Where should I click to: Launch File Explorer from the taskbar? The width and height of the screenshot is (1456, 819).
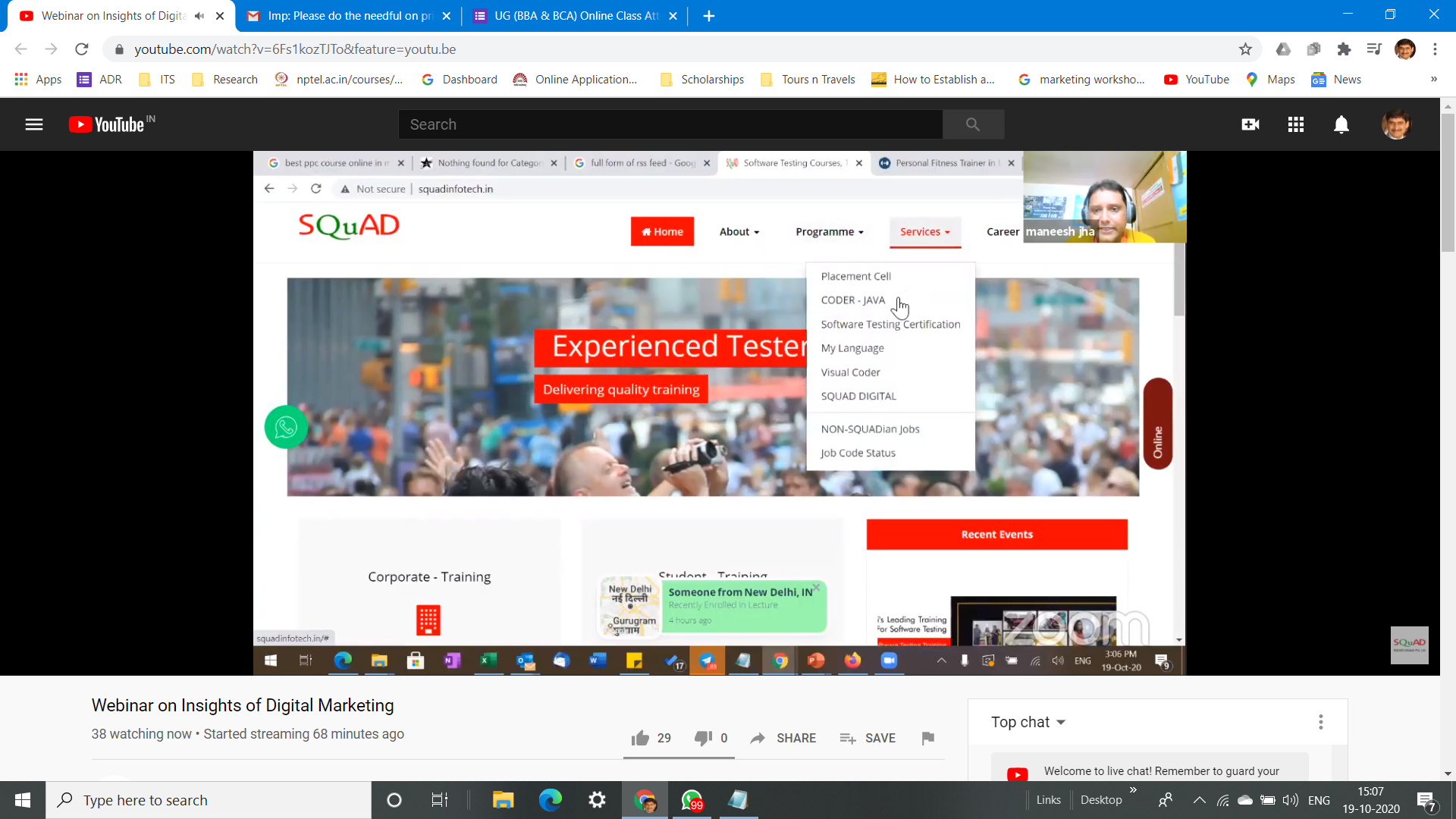pyautogui.click(x=504, y=800)
